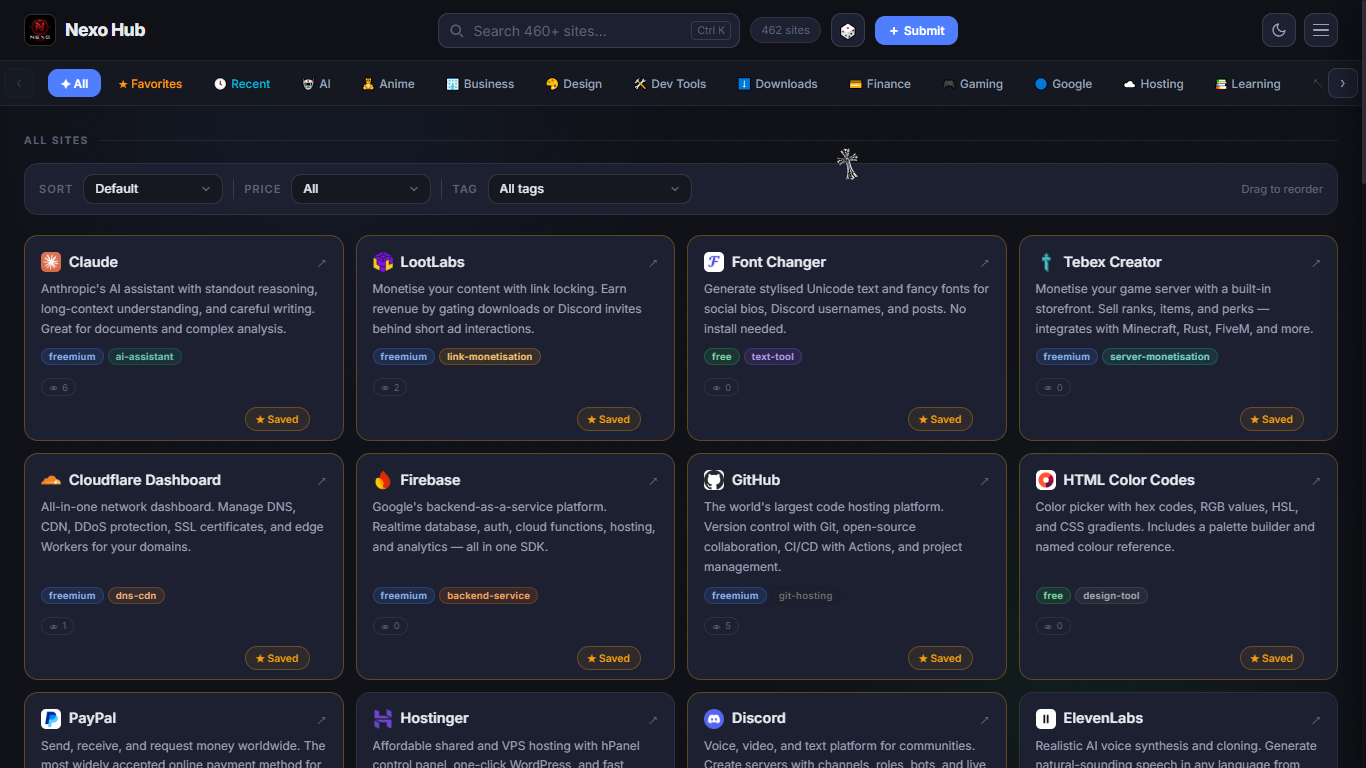Click the Discord logo icon
1366x768 pixels.
point(714,718)
